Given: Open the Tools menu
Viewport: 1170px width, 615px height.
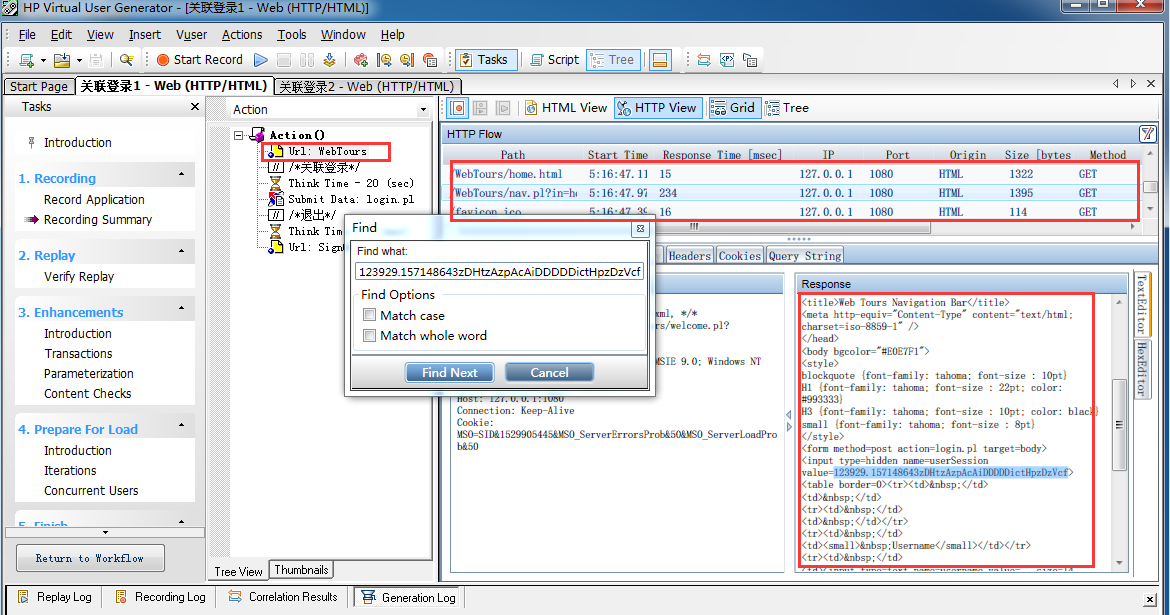Looking at the screenshot, I should (x=292, y=34).
